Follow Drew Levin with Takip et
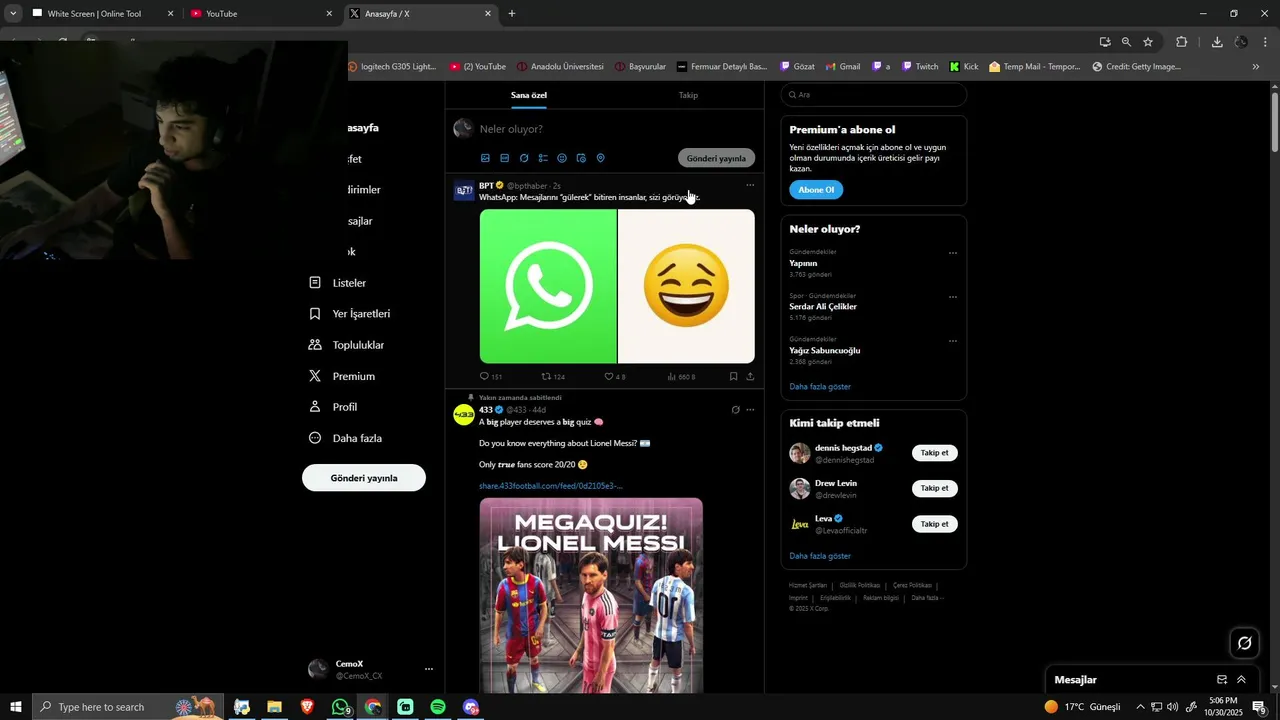1280x720 pixels. [x=935, y=488]
